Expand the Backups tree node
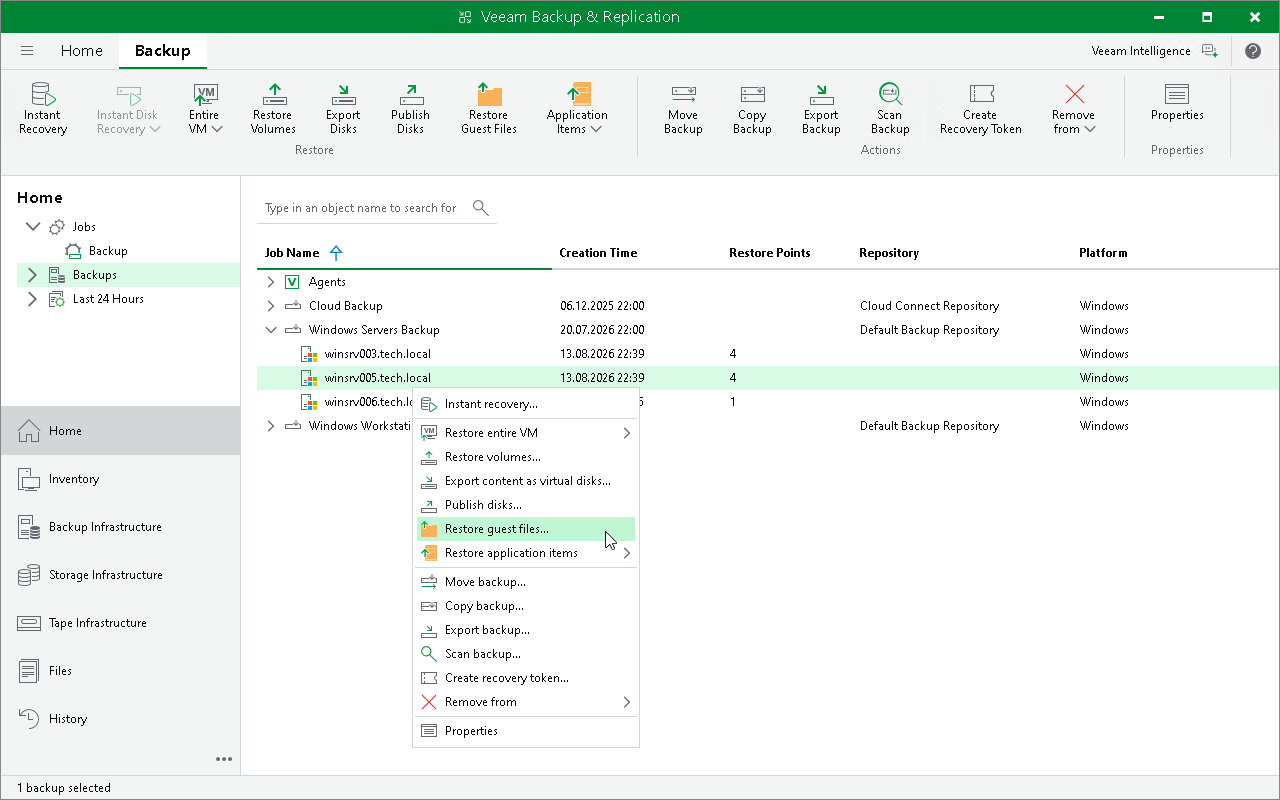Image resolution: width=1280 pixels, height=800 pixels. [x=32, y=275]
